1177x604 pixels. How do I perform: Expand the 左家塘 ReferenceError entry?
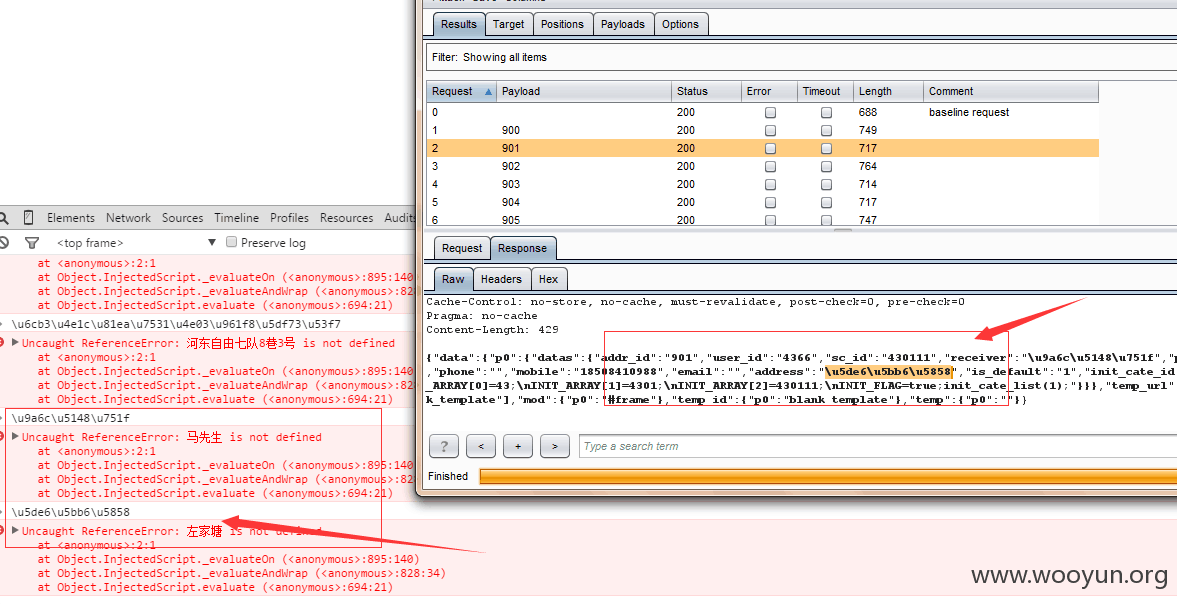tap(15, 530)
